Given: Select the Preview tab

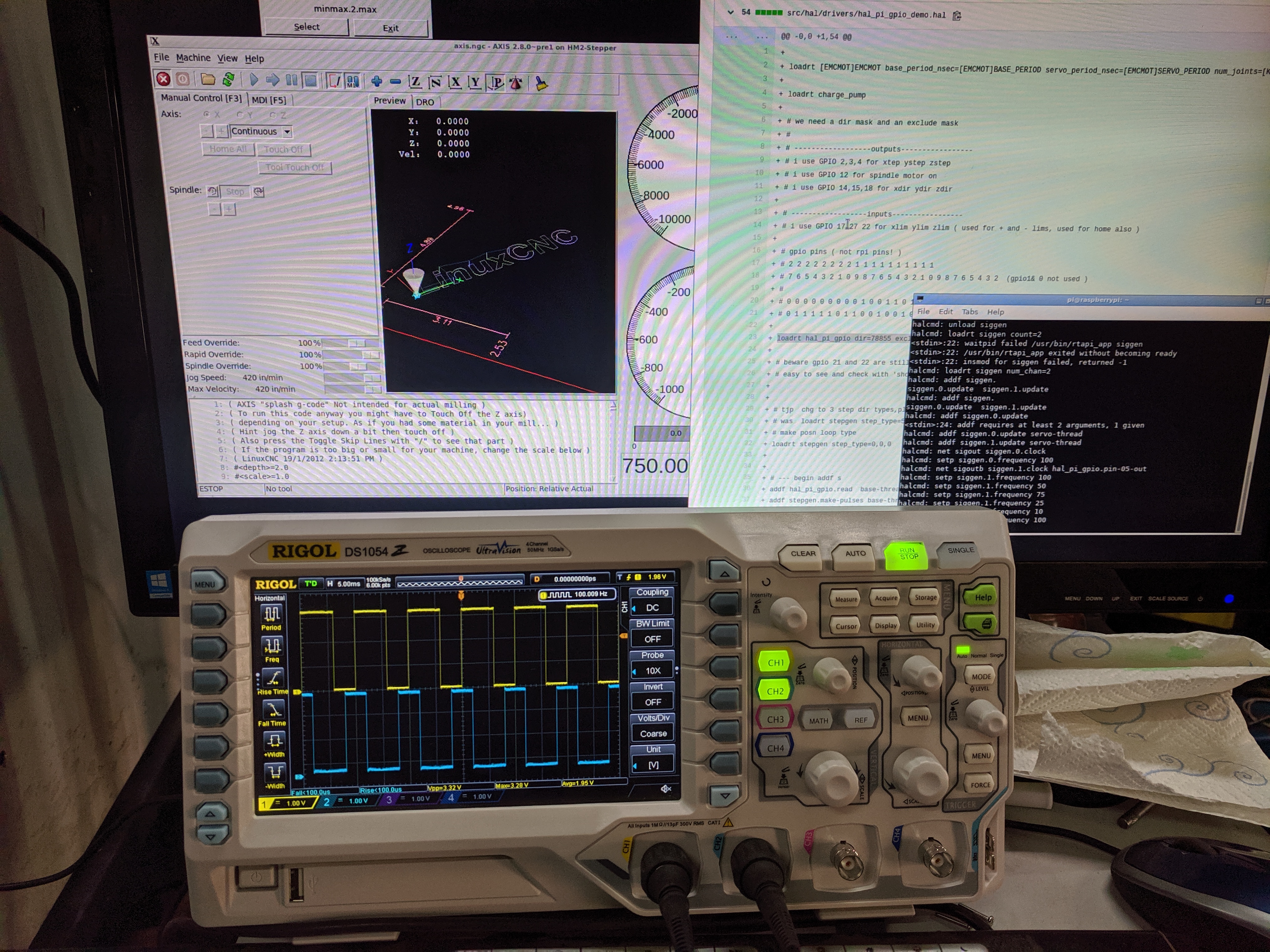Looking at the screenshot, I should [389, 101].
